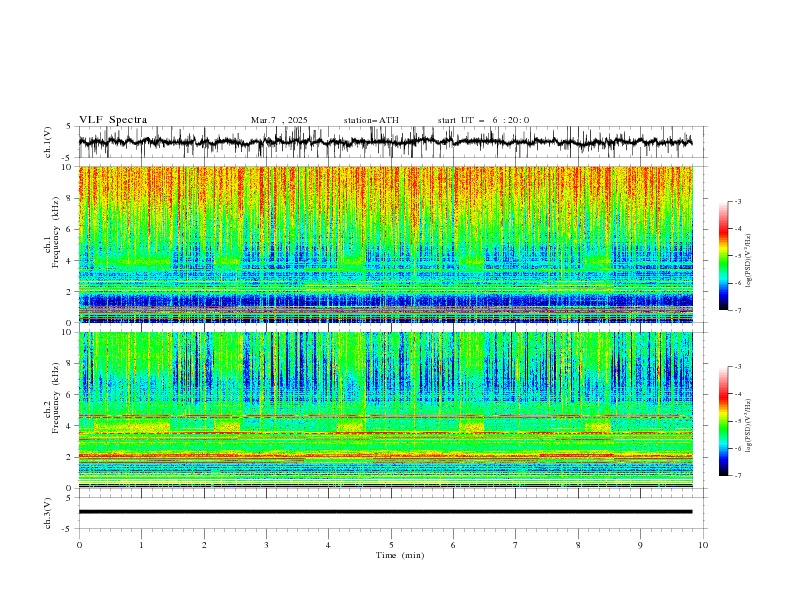
Task: Select the "start UT = 6 :20: 0" text
Action: point(483,120)
